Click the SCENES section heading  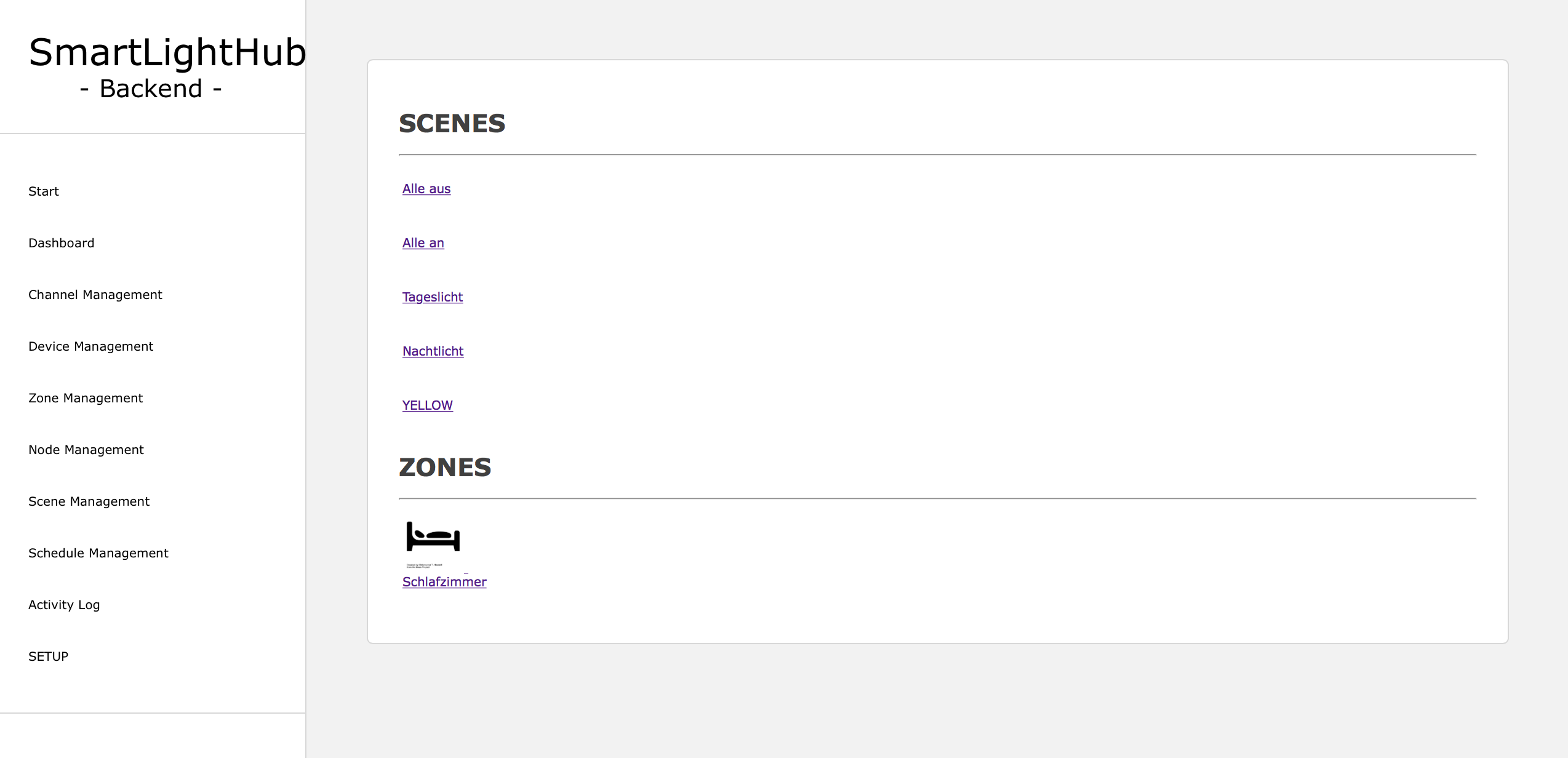[x=452, y=124]
